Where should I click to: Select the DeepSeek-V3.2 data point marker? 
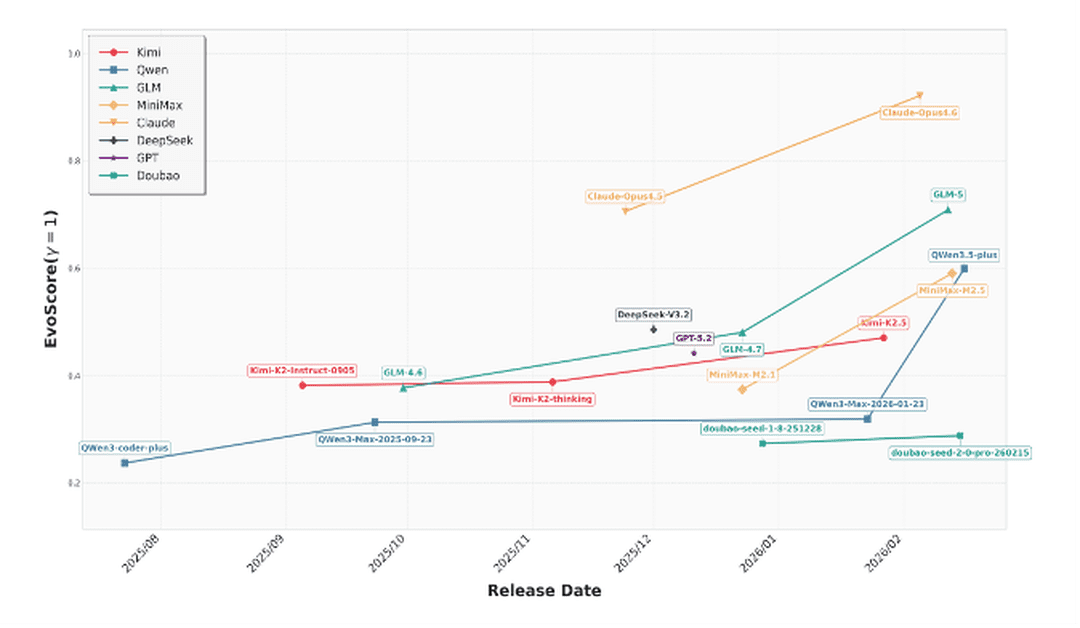(653, 330)
